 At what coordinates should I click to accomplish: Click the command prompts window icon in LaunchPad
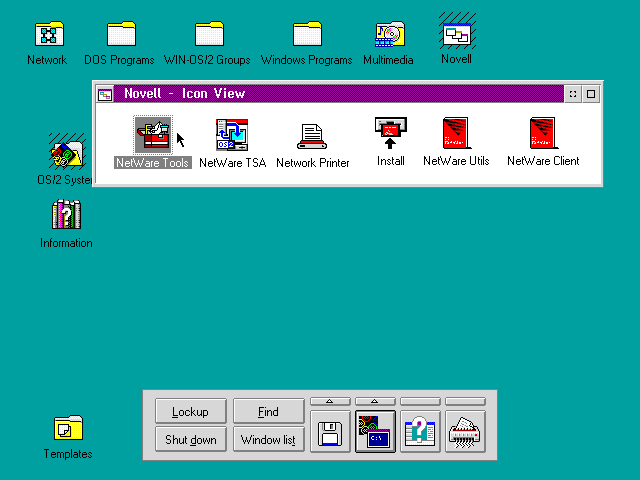pyautogui.click(x=375, y=432)
